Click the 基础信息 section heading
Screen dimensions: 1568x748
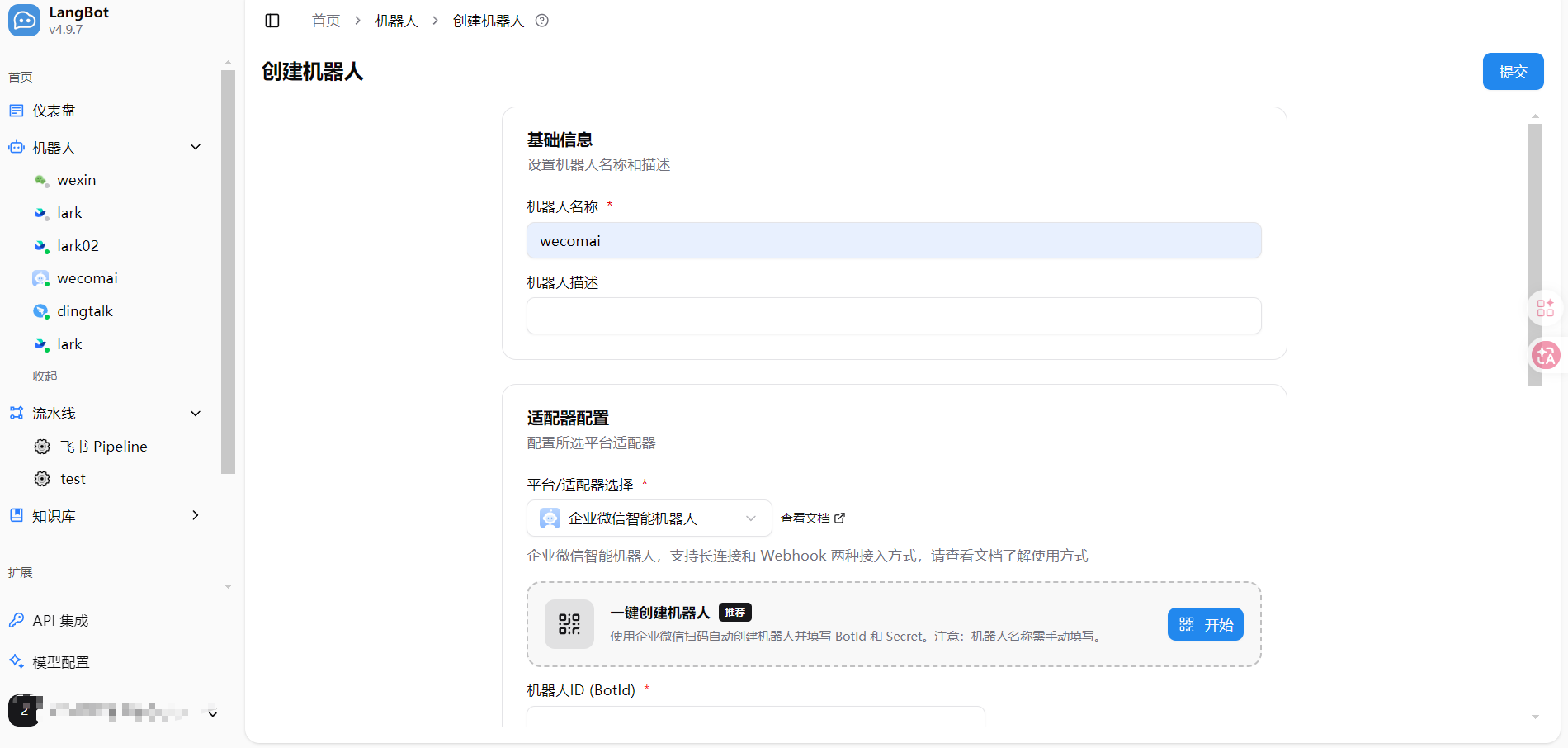560,140
